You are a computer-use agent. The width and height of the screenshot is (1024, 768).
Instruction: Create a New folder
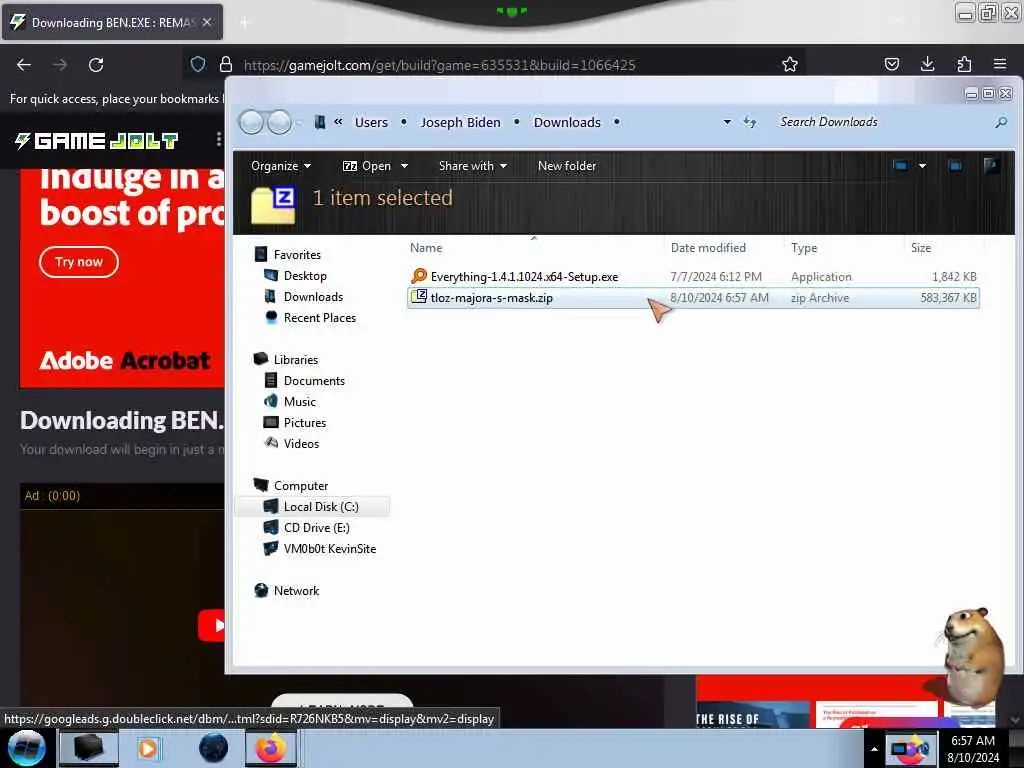click(x=567, y=166)
